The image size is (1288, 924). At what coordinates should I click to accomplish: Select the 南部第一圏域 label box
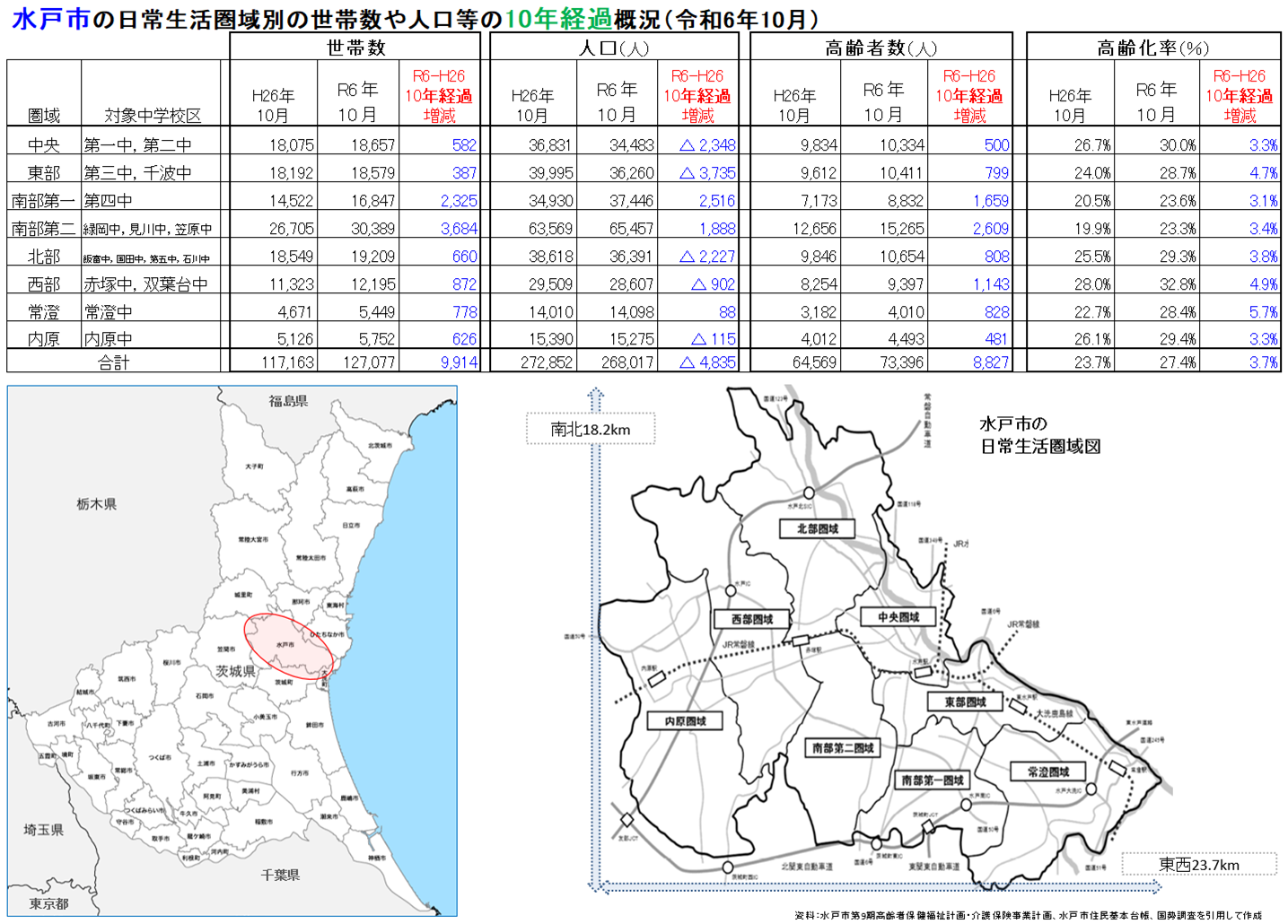click(x=932, y=780)
